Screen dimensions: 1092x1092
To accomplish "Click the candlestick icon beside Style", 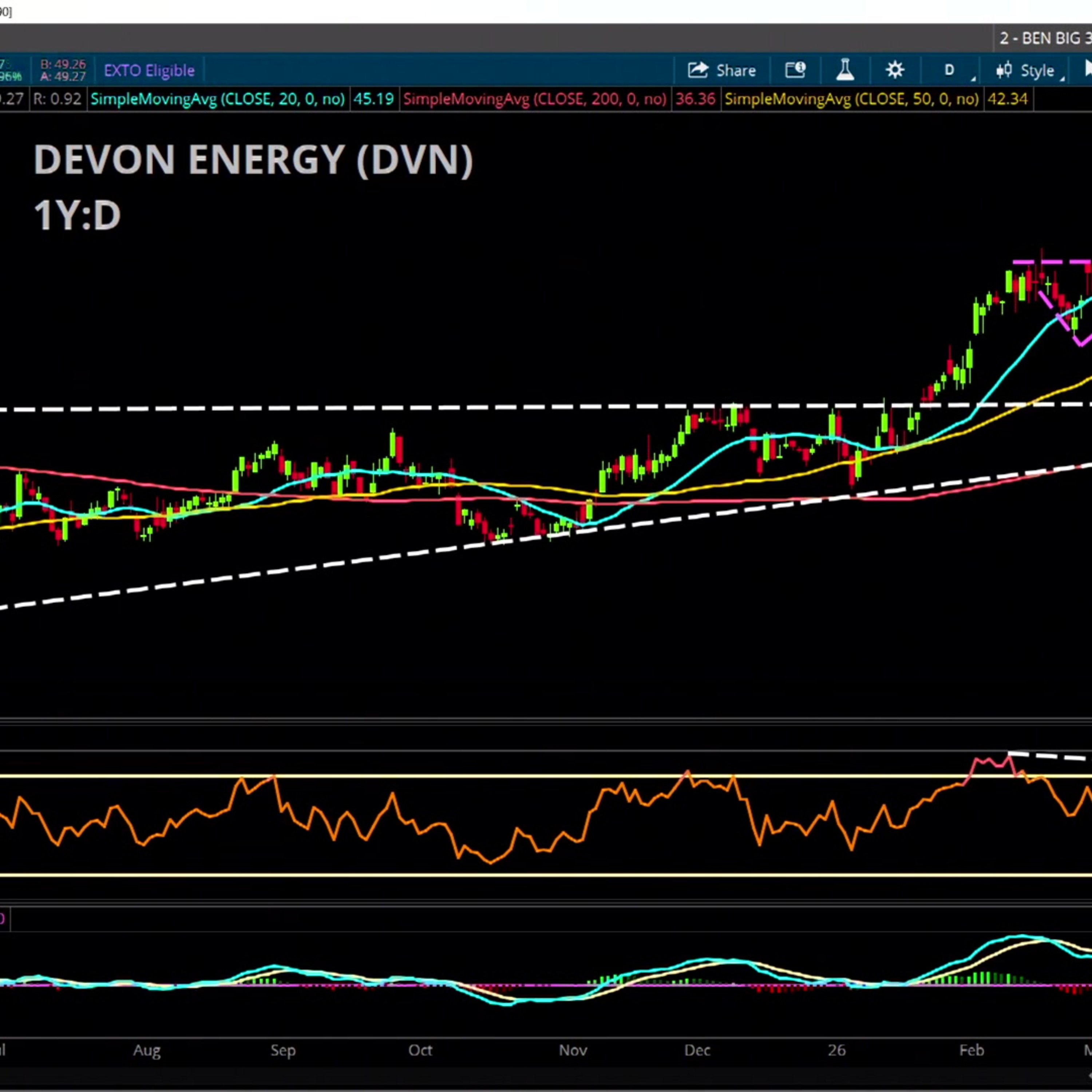I will point(1004,71).
